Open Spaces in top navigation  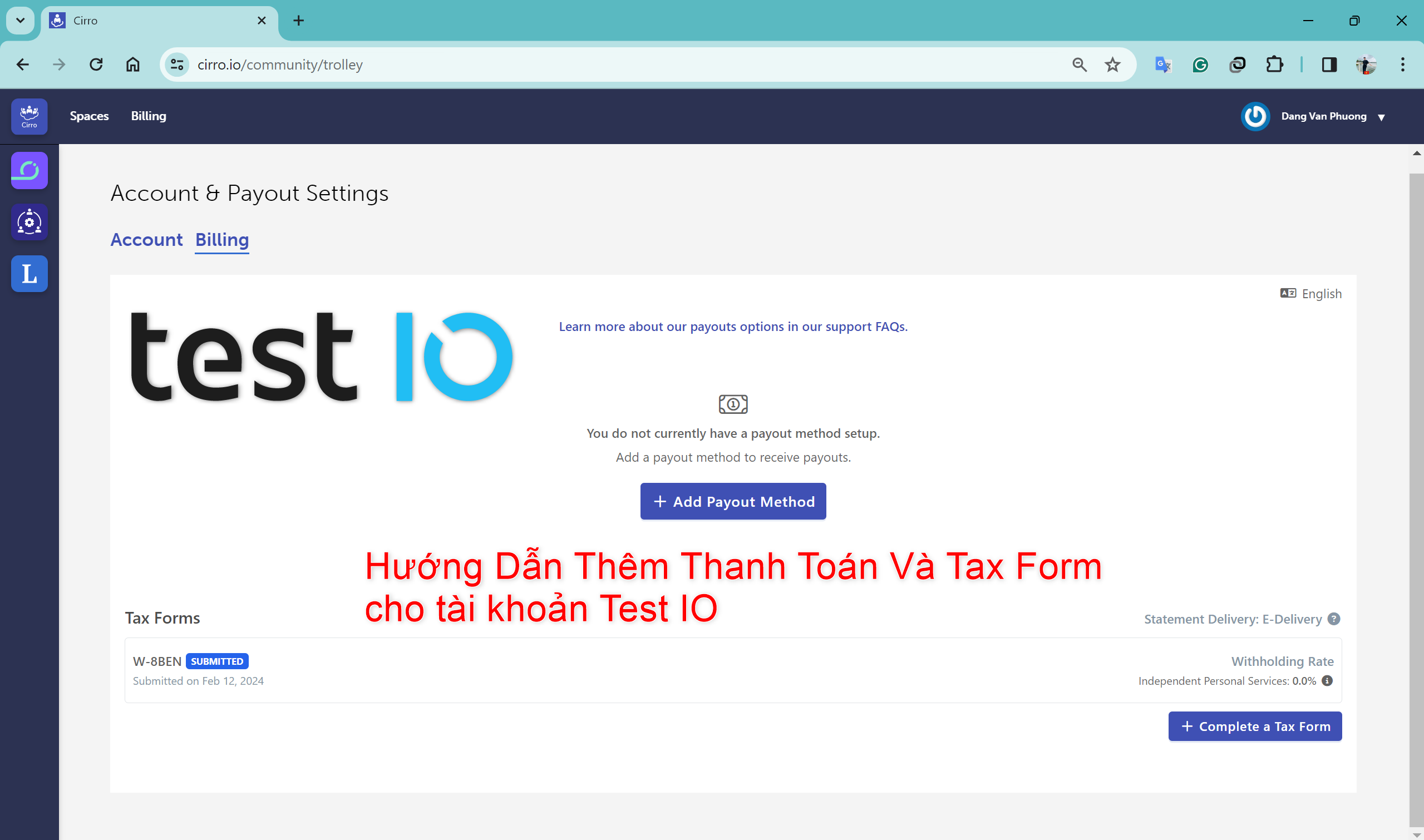[89, 116]
